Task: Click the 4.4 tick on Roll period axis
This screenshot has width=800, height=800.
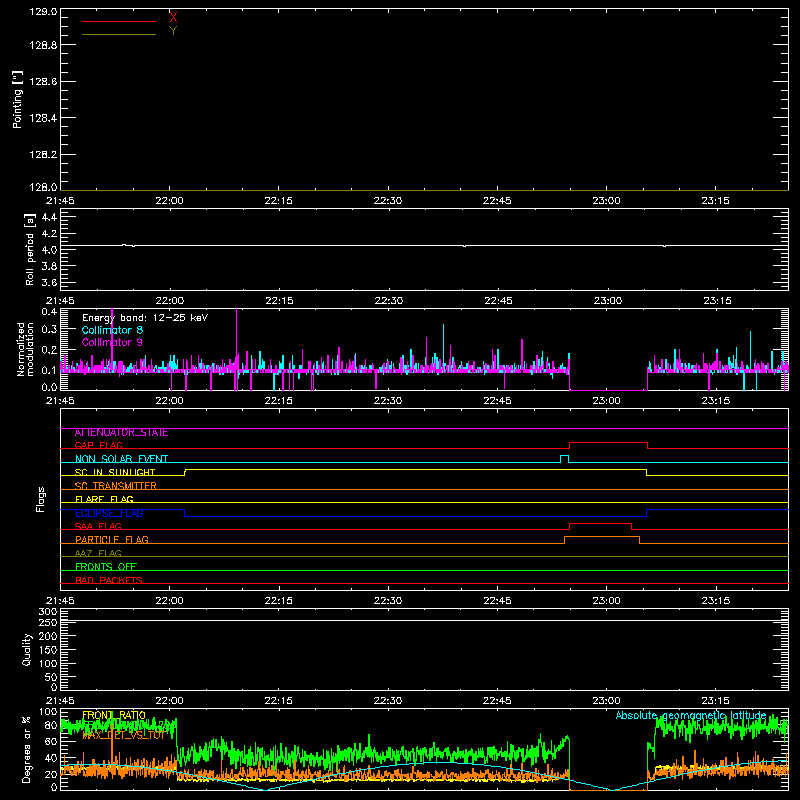Action: [49, 217]
